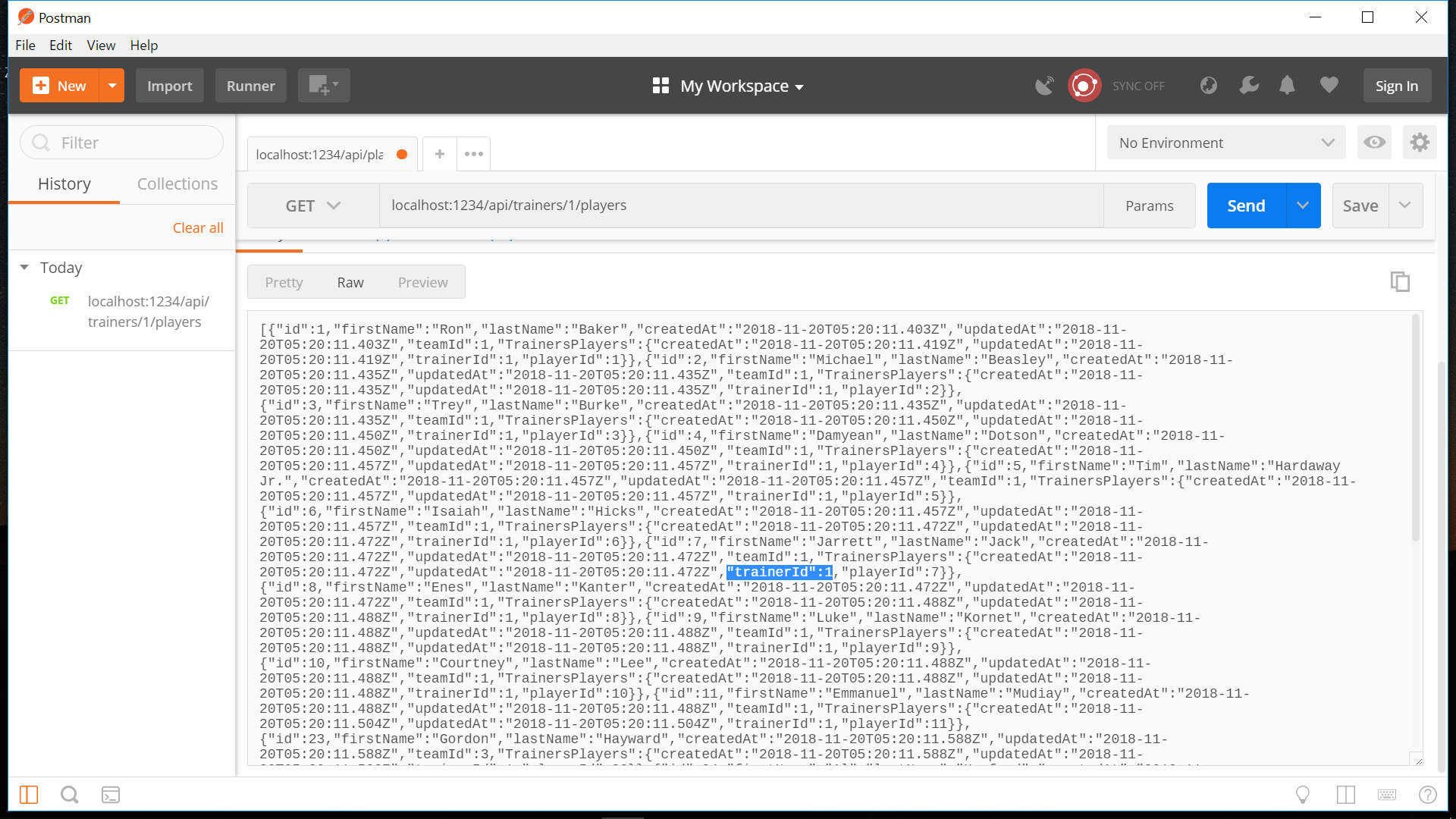1456x819 pixels.
Task: Open the GET method dropdown
Action: [x=312, y=206]
